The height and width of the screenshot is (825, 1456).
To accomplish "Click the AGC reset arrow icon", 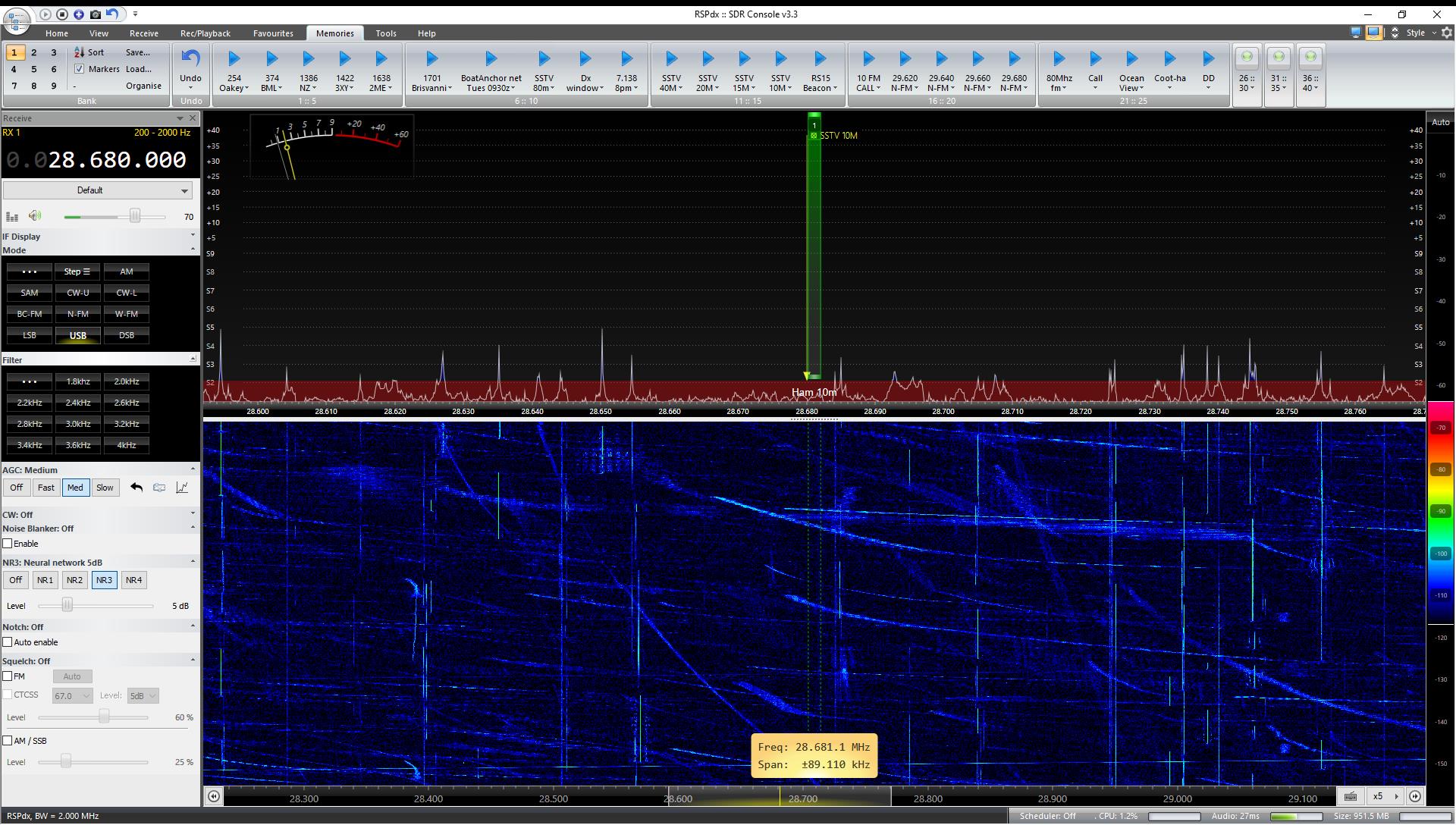I will (x=136, y=488).
